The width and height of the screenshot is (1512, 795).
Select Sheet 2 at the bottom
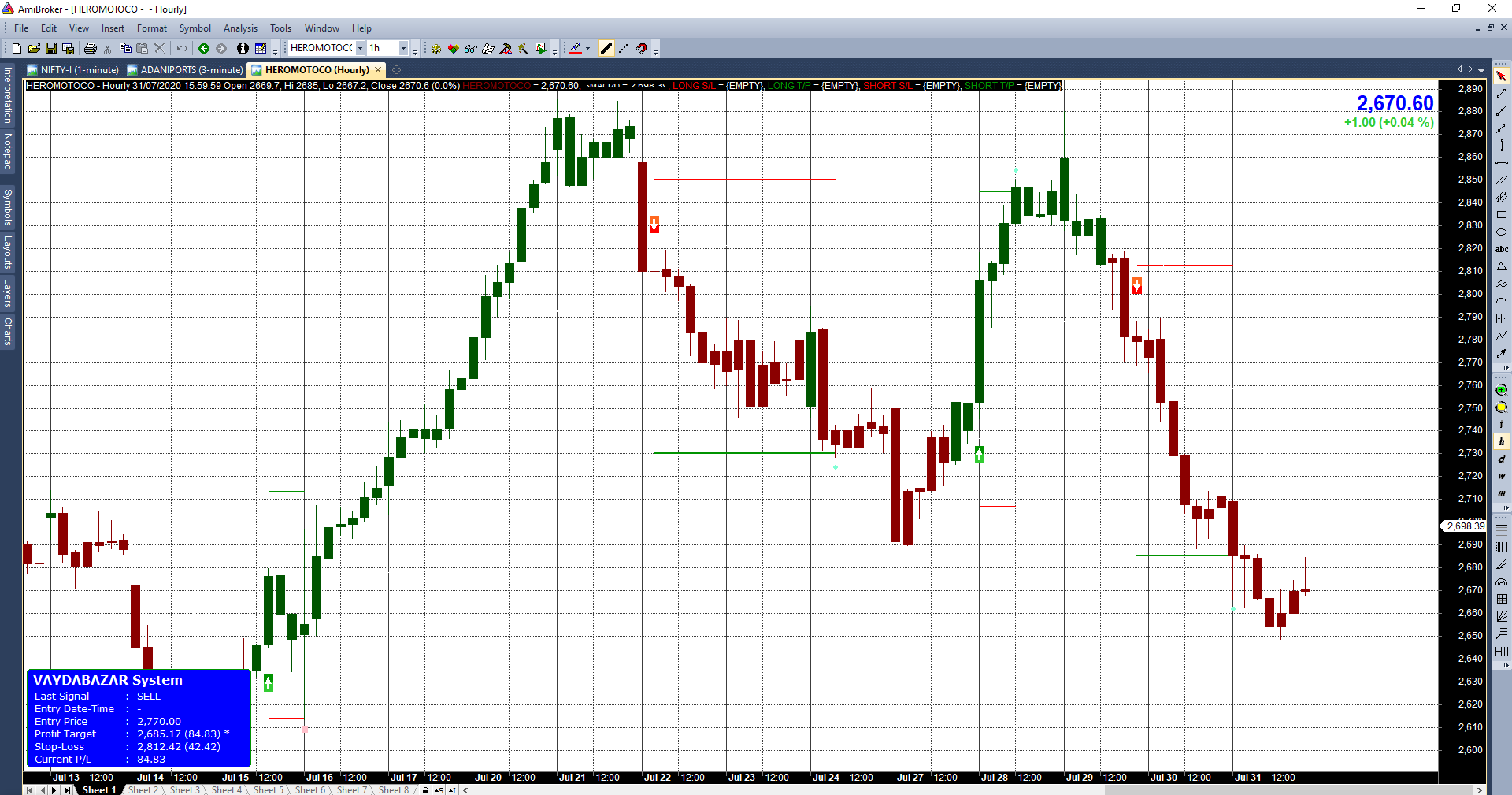pos(143,790)
